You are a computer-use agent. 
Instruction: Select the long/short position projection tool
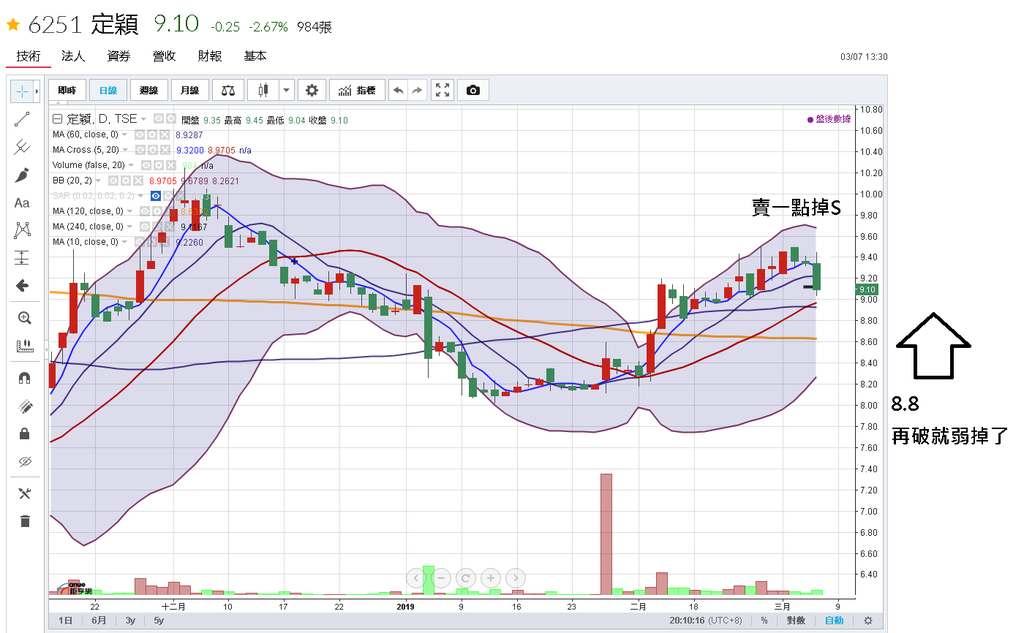tap(22, 258)
